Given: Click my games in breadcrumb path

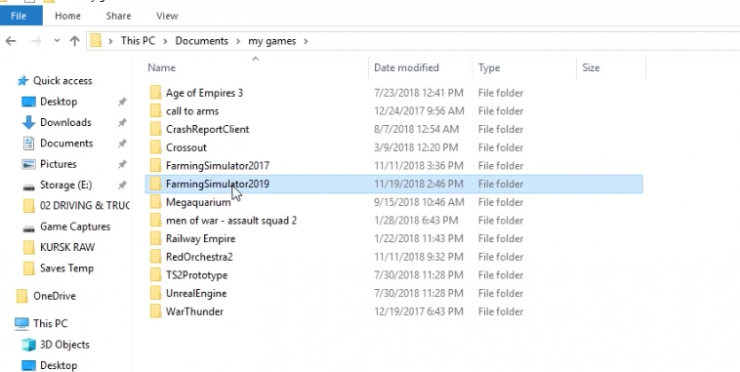Looking at the screenshot, I should (272, 41).
